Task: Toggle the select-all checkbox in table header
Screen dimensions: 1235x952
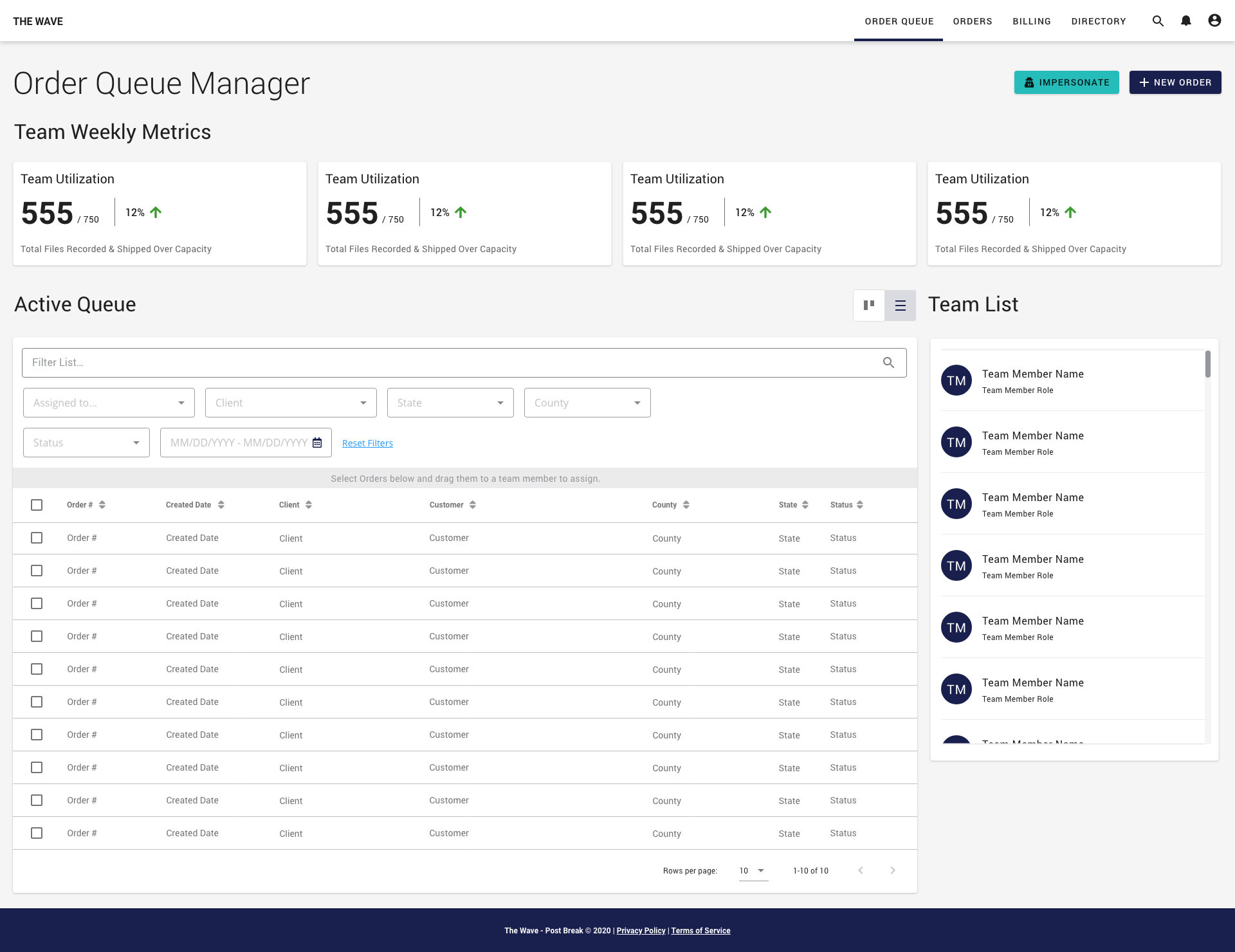Action: [x=37, y=505]
